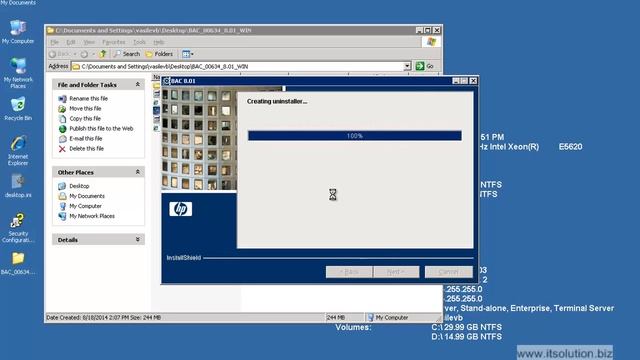Click the HP logo in installer

click(x=180, y=209)
